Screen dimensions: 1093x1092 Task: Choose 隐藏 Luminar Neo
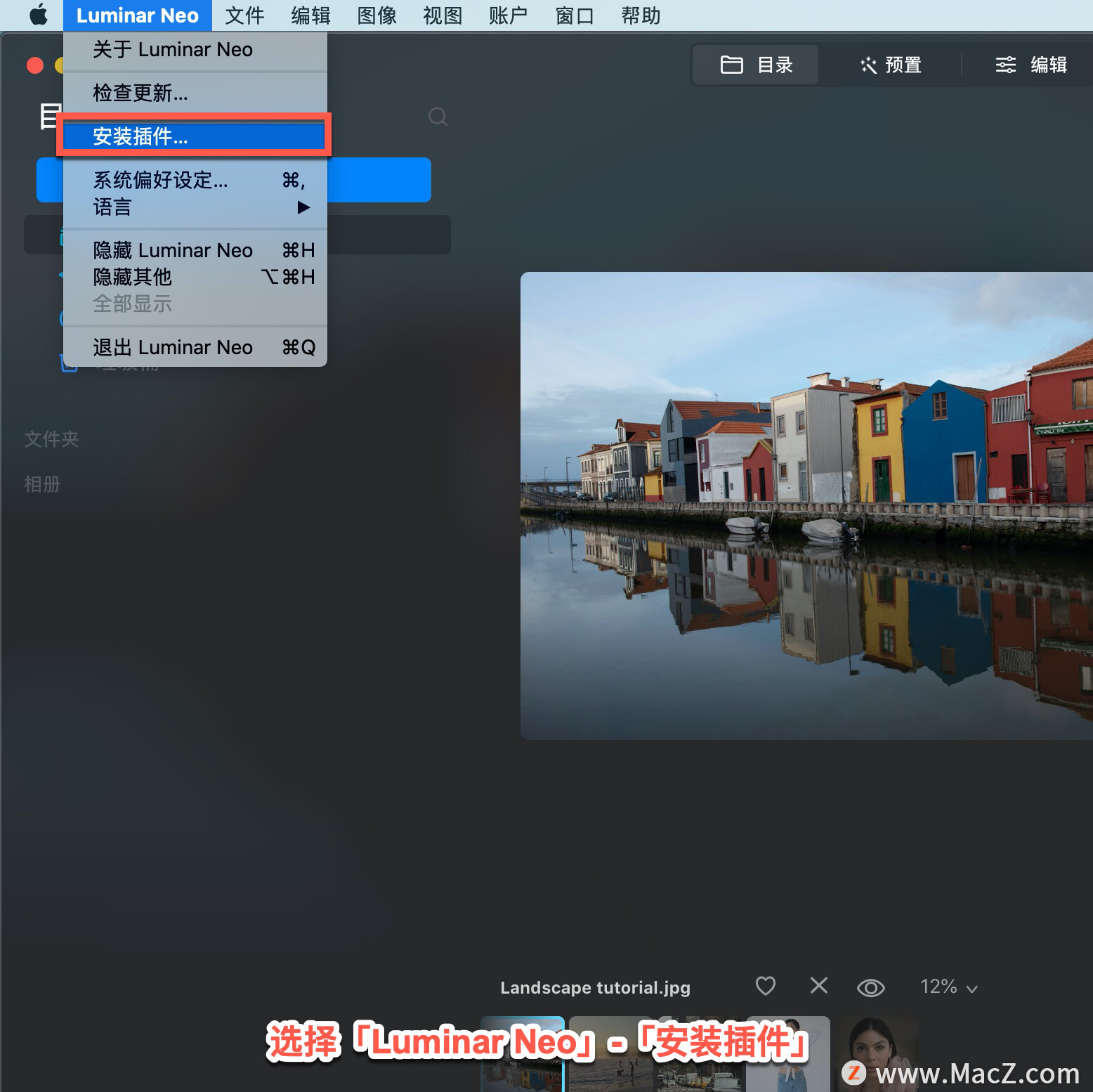tap(195, 250)
